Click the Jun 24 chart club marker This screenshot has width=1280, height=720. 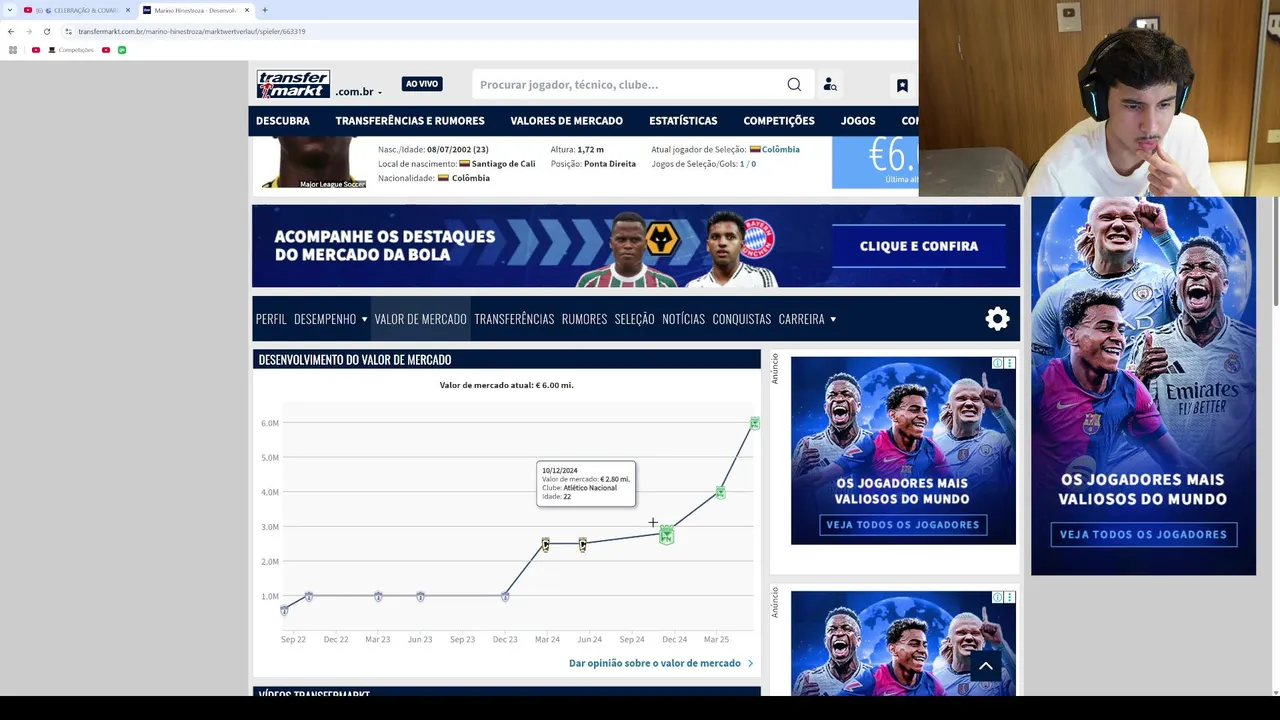583,545
